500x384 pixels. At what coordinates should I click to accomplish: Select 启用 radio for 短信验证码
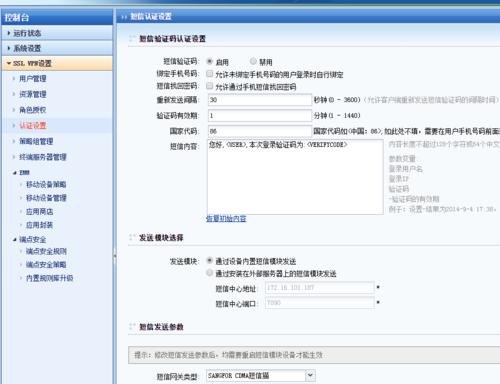coord(210,61)
